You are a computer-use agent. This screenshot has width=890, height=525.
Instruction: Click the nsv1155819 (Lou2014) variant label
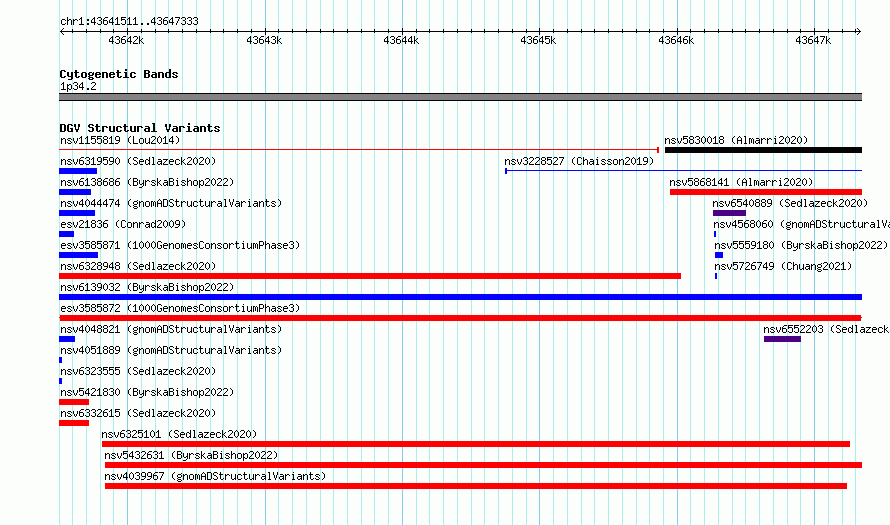click(120, 140)
